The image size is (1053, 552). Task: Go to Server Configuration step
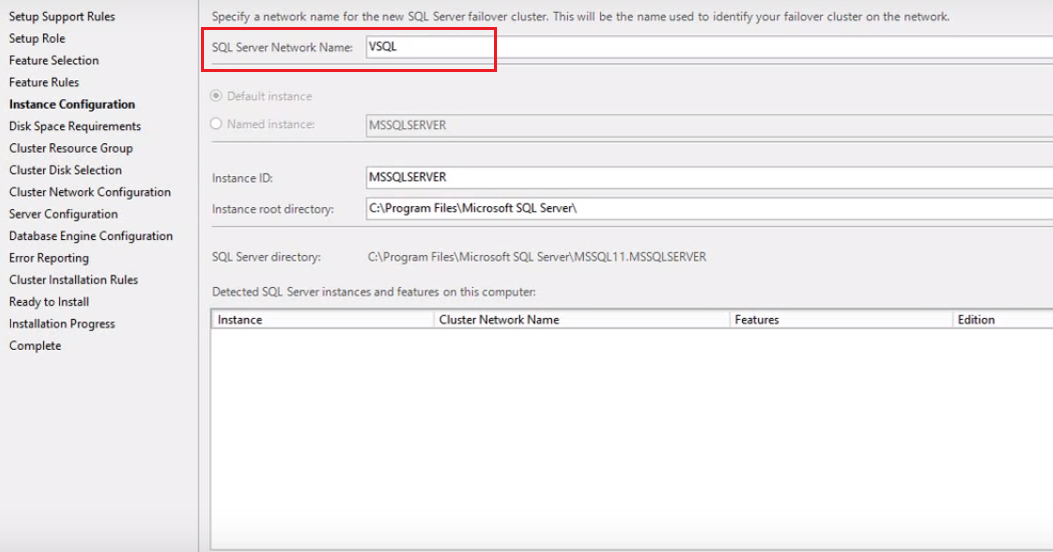coord(63,214)
